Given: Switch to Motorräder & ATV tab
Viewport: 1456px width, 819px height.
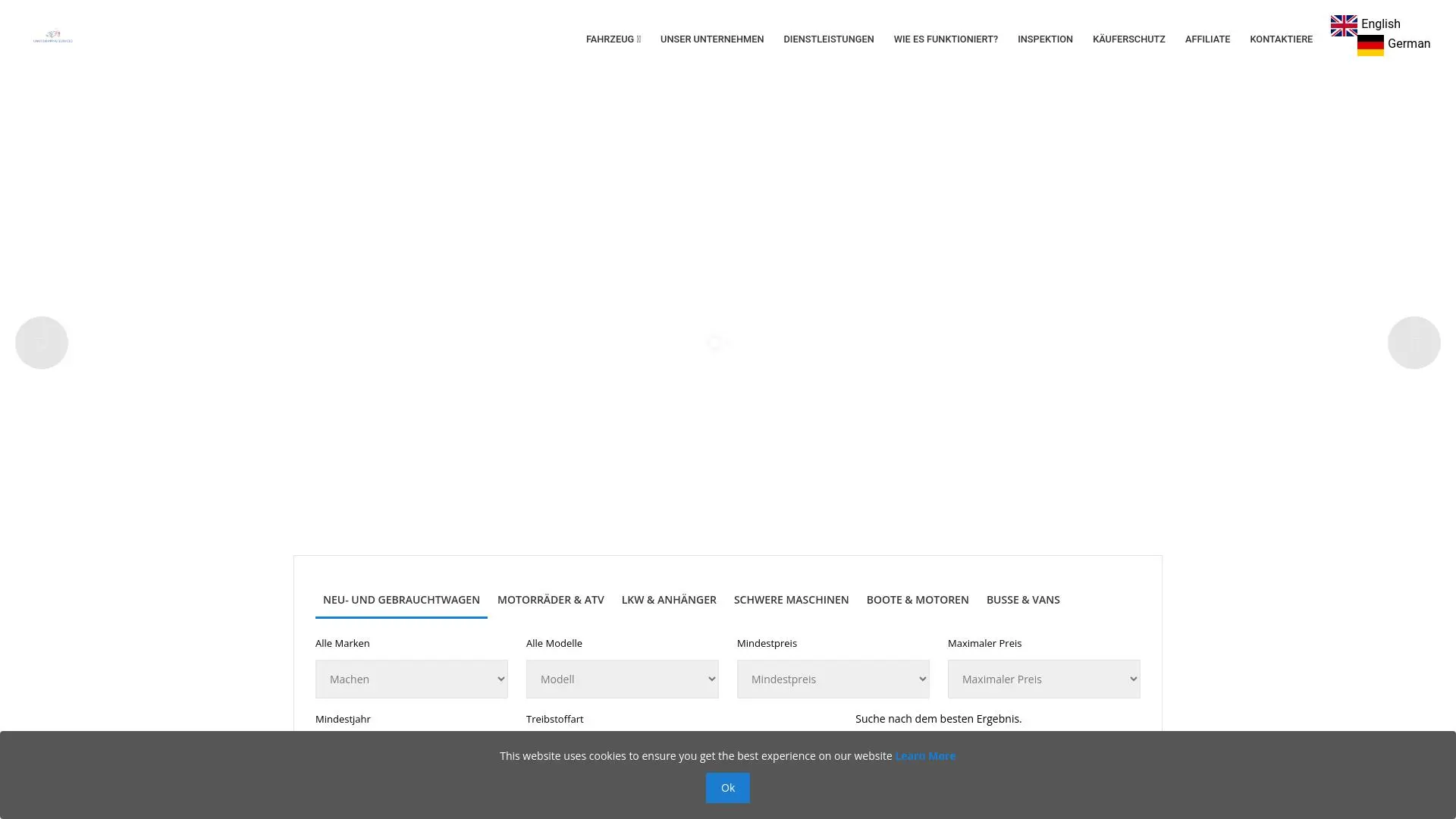Looking at the screenshot, I should coord(551,600).
